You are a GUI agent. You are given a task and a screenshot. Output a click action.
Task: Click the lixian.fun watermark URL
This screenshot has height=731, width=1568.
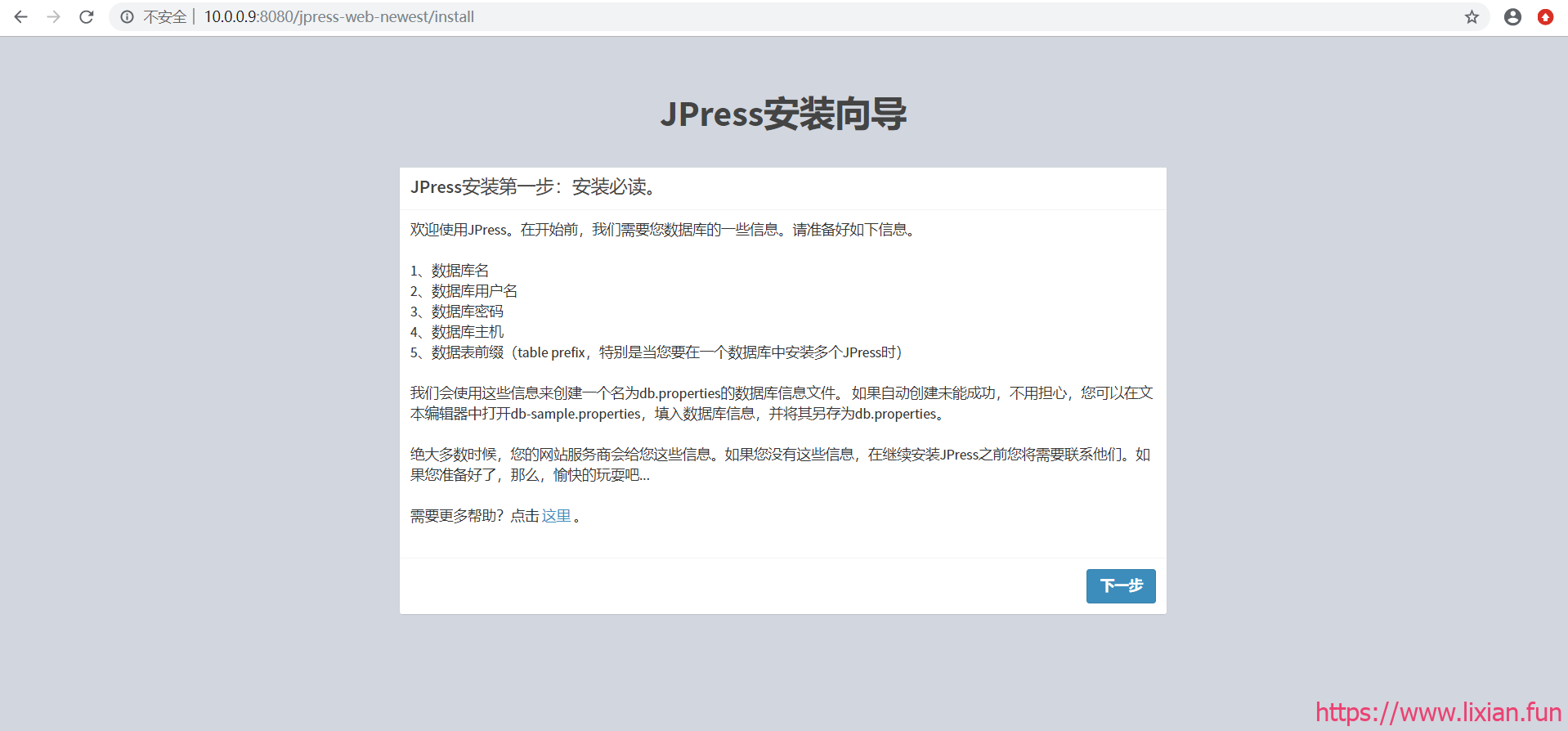tap(1438, 712)
